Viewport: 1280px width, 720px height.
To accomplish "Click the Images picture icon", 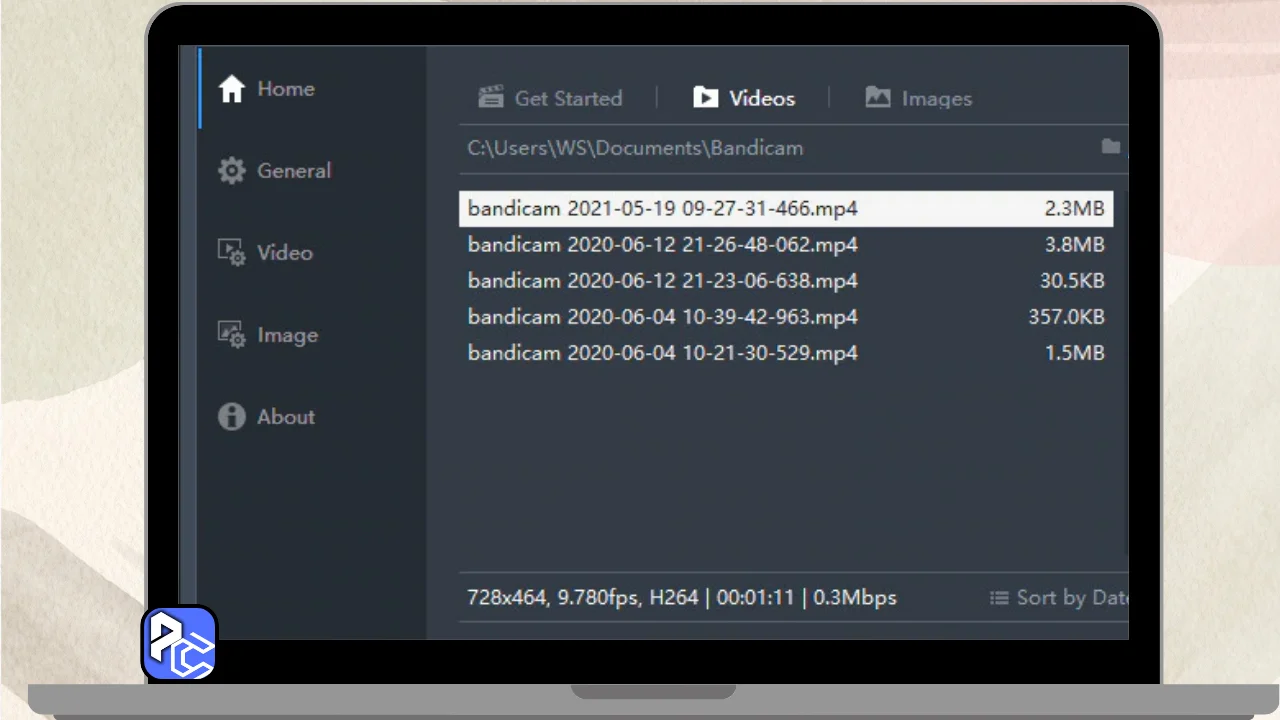I will (878, 98).
